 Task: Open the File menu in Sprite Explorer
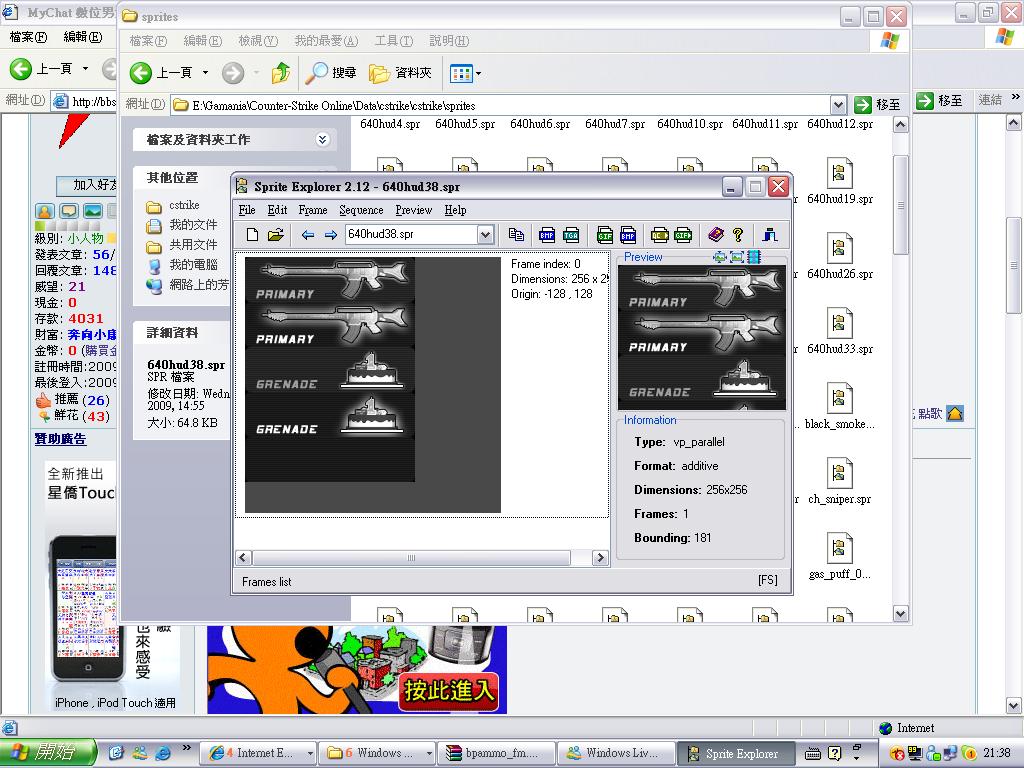pyautogui.click(x=247, y=210)
